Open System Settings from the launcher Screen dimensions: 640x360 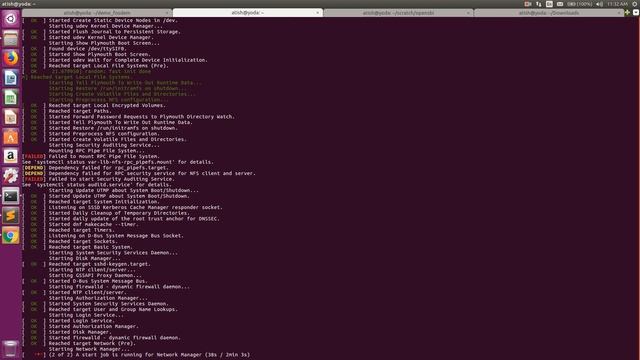pyautogui.click(x=11, y=176)
